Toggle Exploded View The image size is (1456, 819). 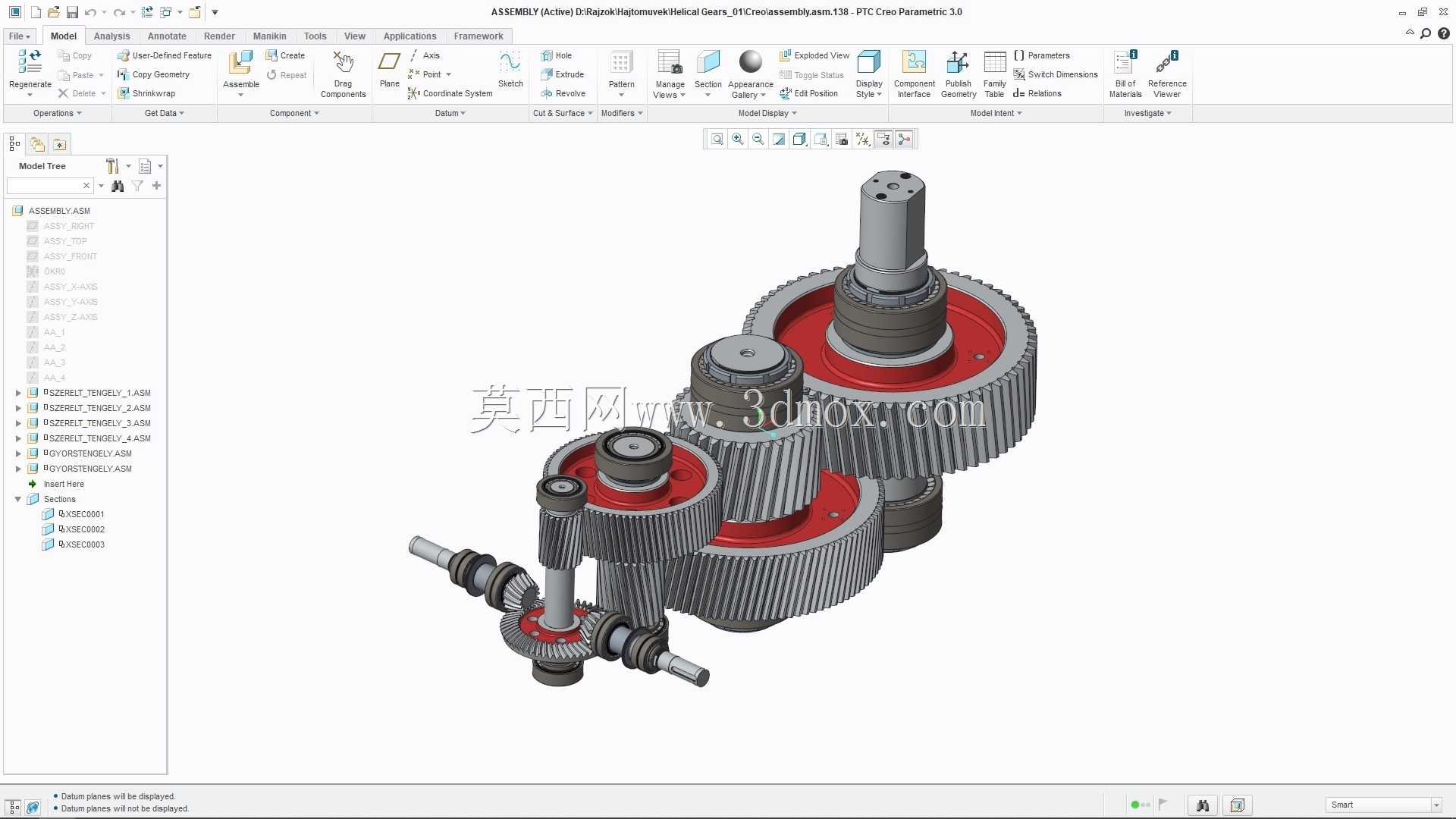pos(814,55)
